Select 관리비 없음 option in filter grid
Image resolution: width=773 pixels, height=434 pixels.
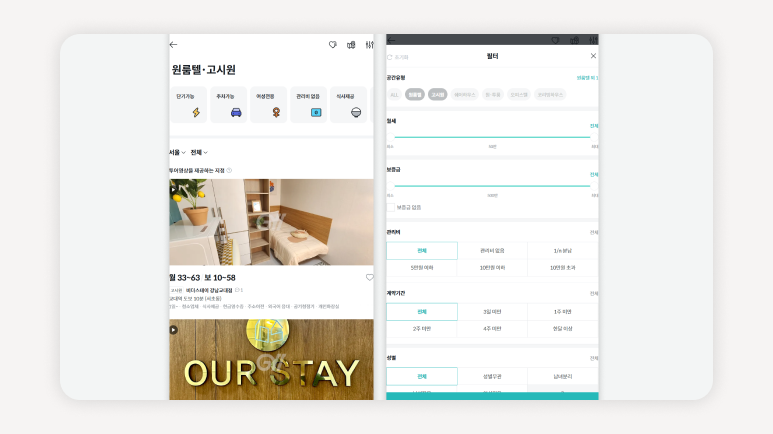pyautogui.click(x=492, y=251)
